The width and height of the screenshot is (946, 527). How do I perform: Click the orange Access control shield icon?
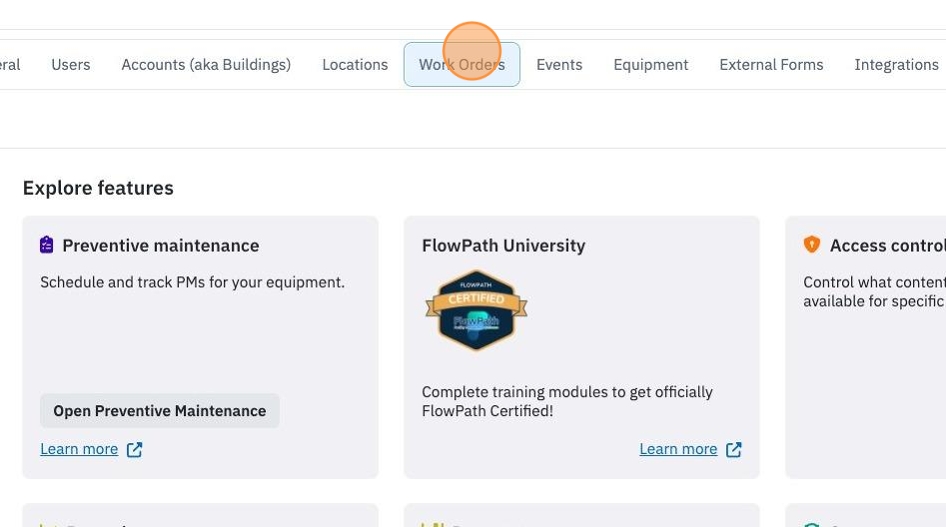click(811, 244)
